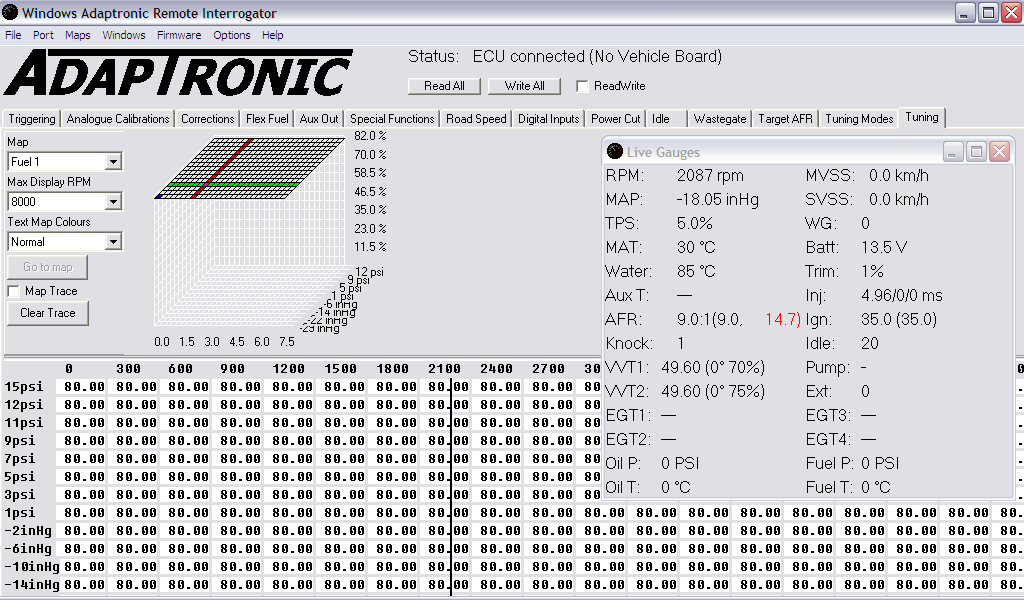Select the 15psi row cell under 300 RPM
The height and width of the screenshot is (600, 1024).
136,387
